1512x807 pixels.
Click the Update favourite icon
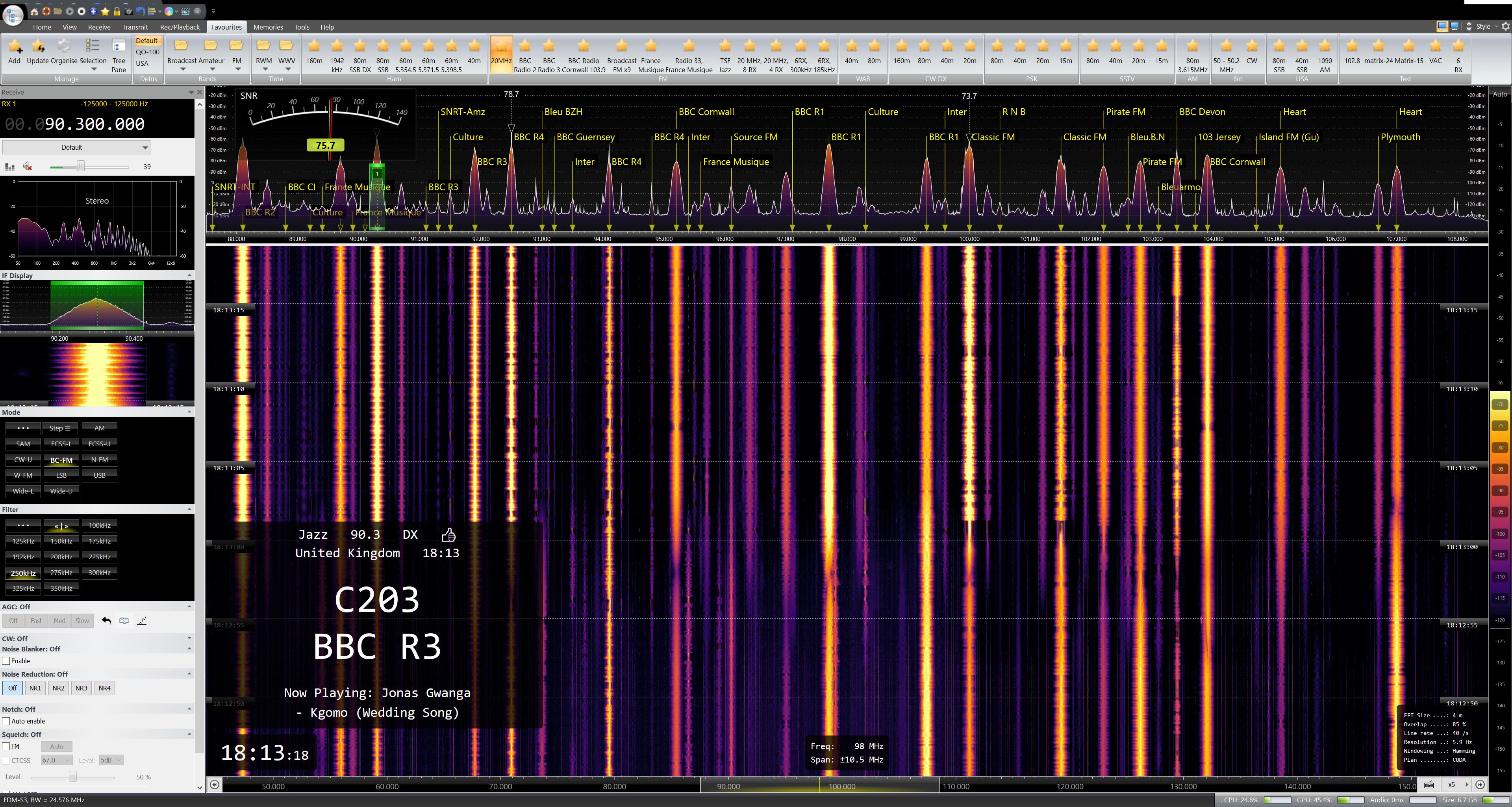(37, 47)
